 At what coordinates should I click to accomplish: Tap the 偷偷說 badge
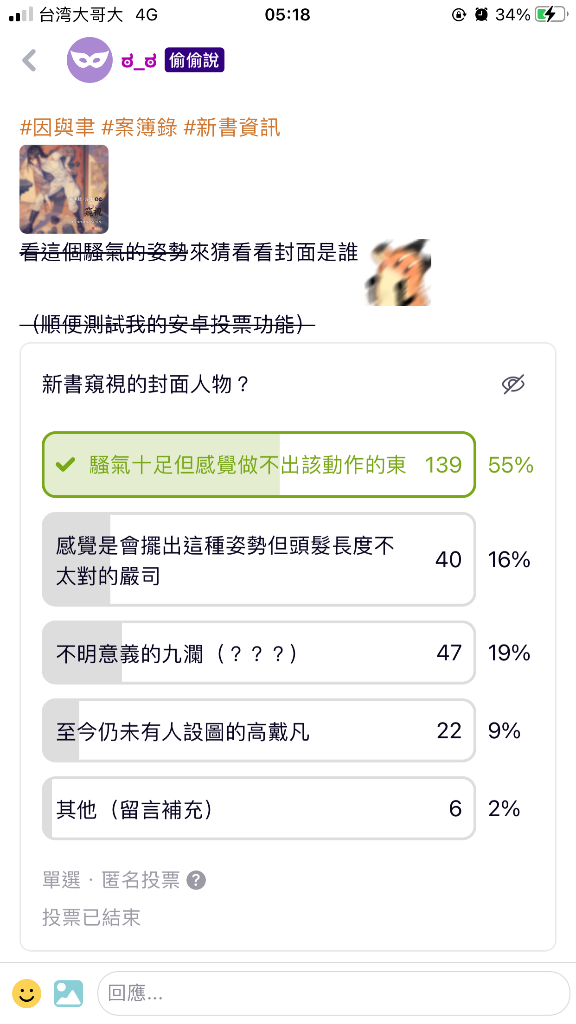195,60
